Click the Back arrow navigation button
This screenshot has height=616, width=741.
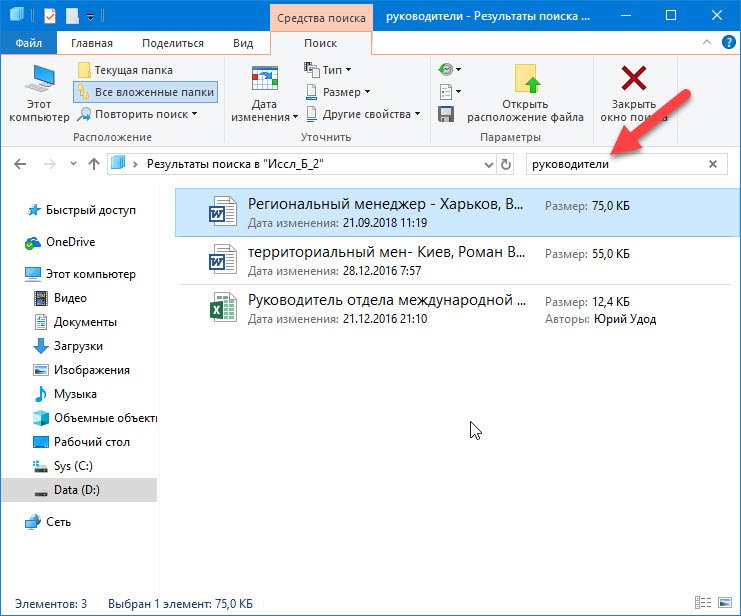[x=21, y=164]
